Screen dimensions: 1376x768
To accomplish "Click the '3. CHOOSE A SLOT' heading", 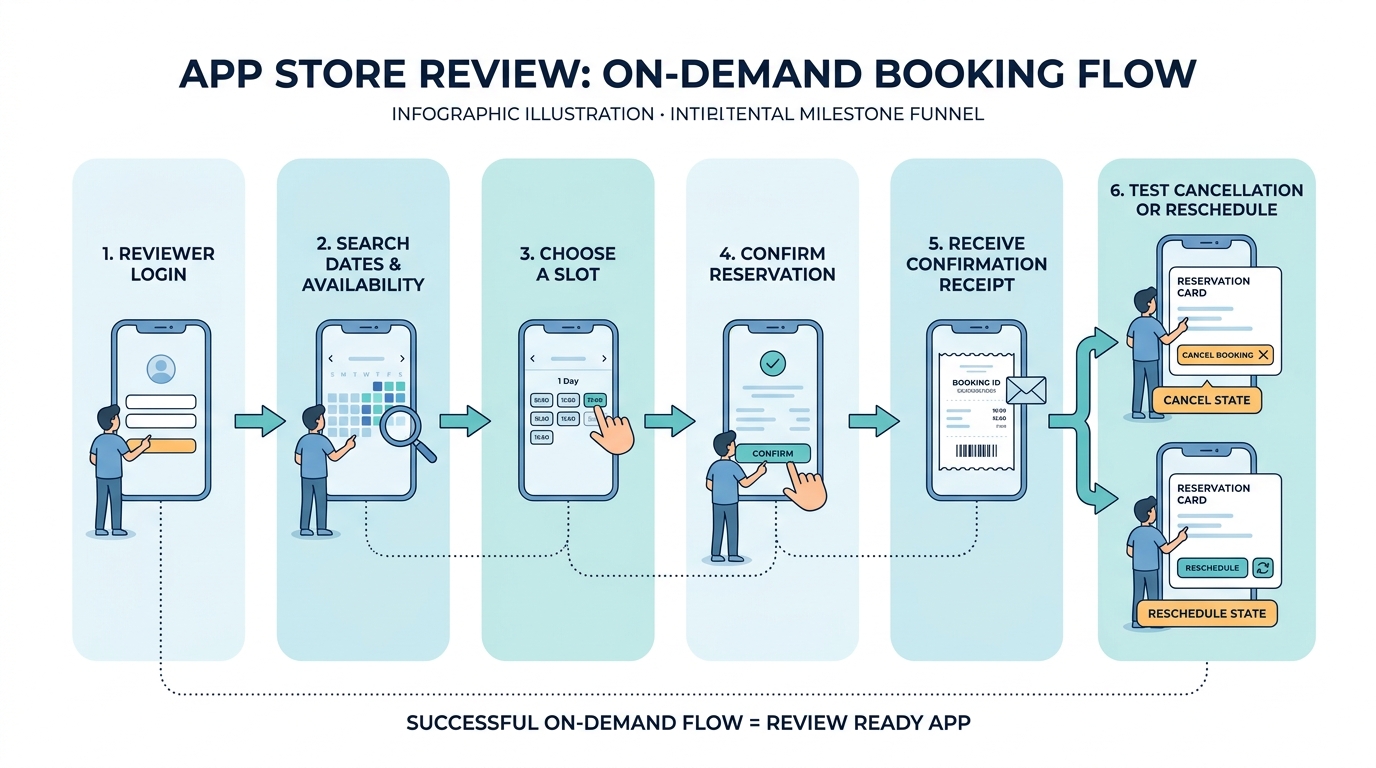I will tap(568, 264).
